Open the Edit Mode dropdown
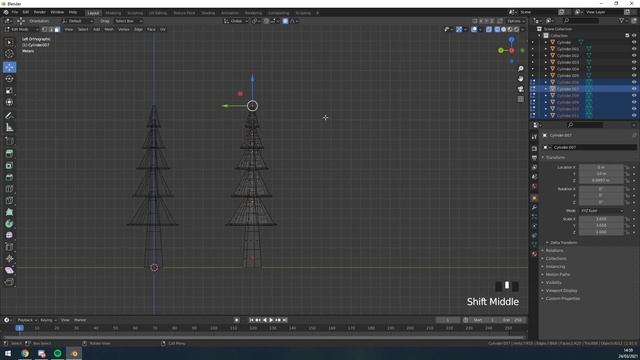640x360 pixels. tap(22, 29)
